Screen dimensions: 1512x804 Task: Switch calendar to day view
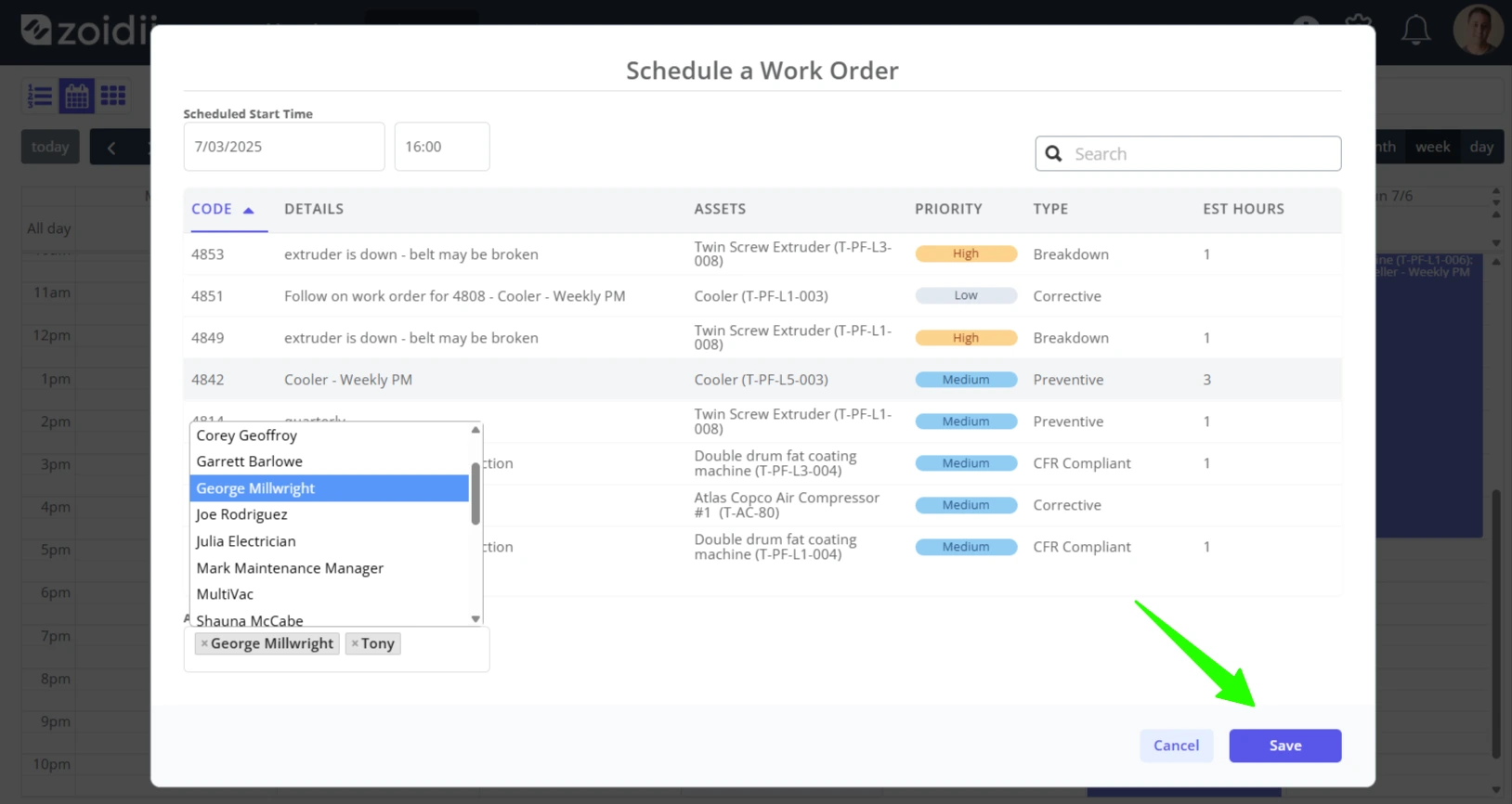pyautogui.click(x=1481, y=147)
